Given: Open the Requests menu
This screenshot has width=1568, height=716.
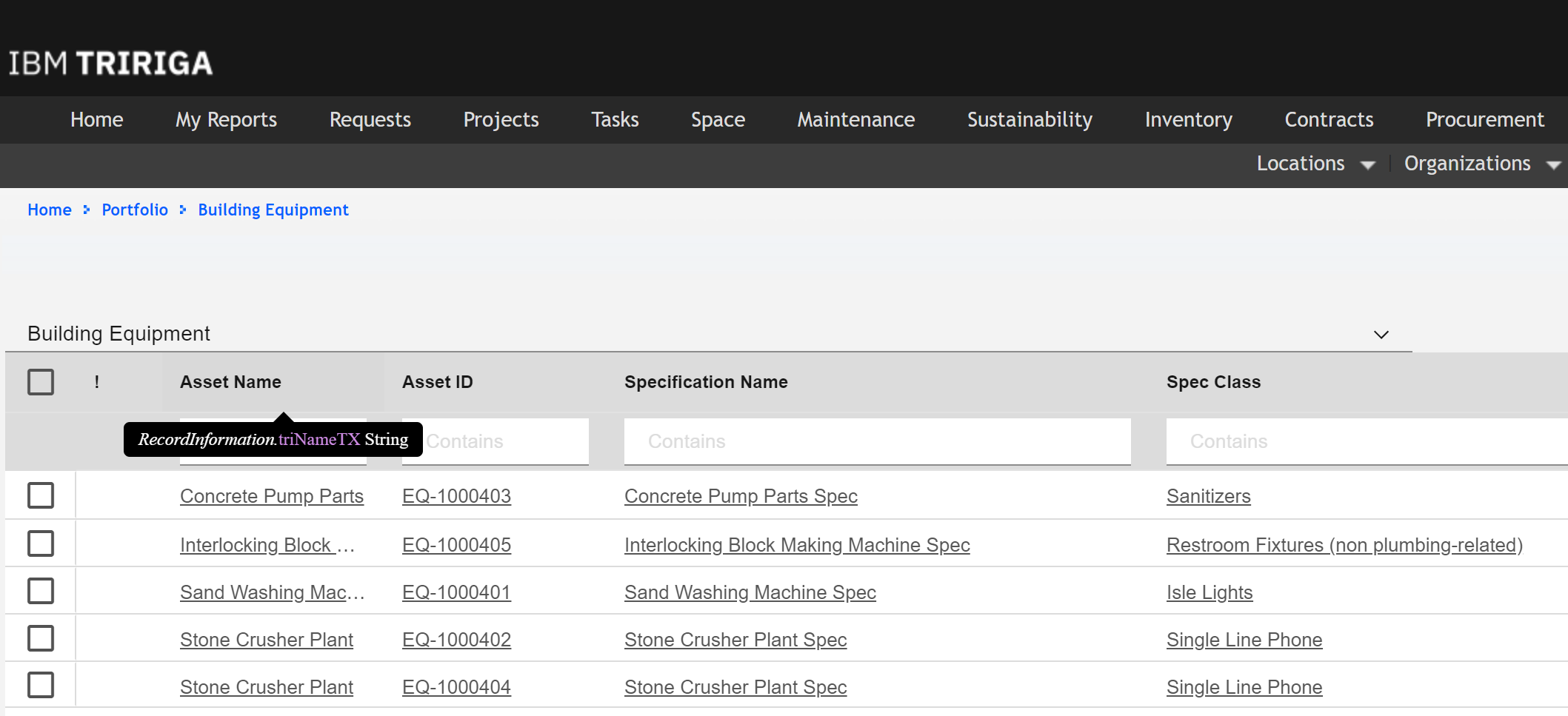Looking at the screenshot, I should (370, 119).
